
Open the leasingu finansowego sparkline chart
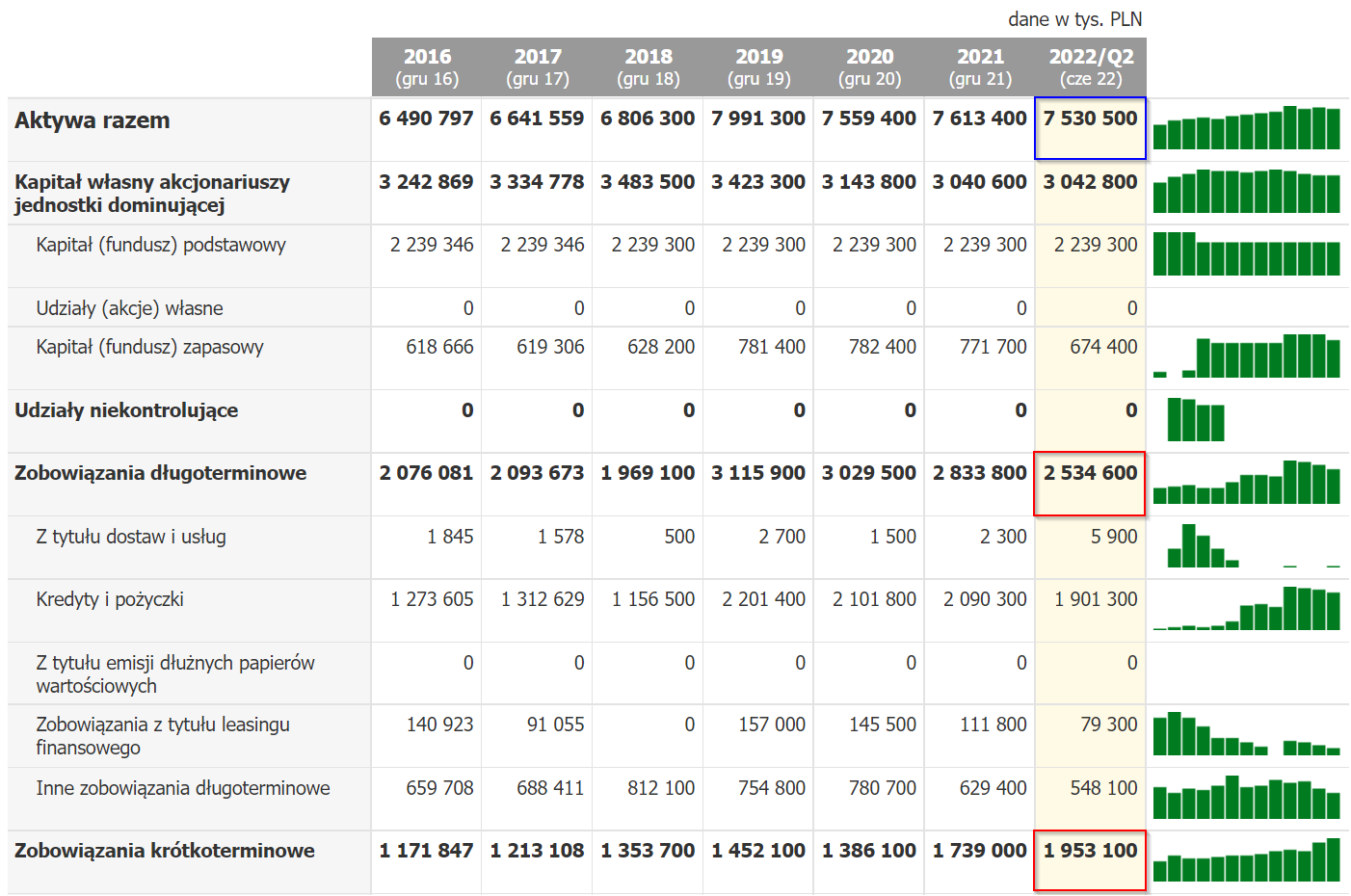pyautogui.click(x=1247, y=733)
